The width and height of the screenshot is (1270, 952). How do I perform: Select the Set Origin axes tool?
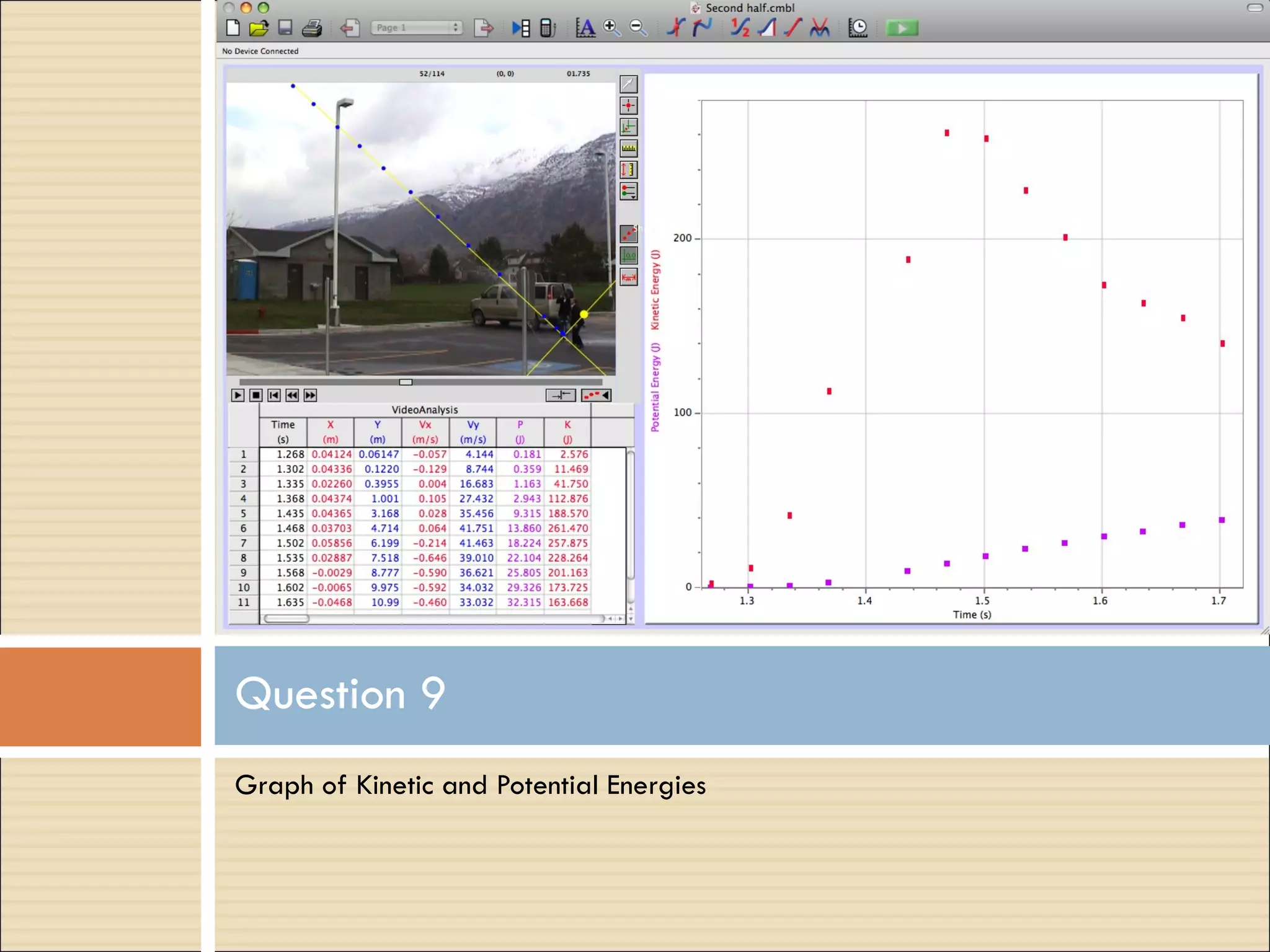click(628, 127)
